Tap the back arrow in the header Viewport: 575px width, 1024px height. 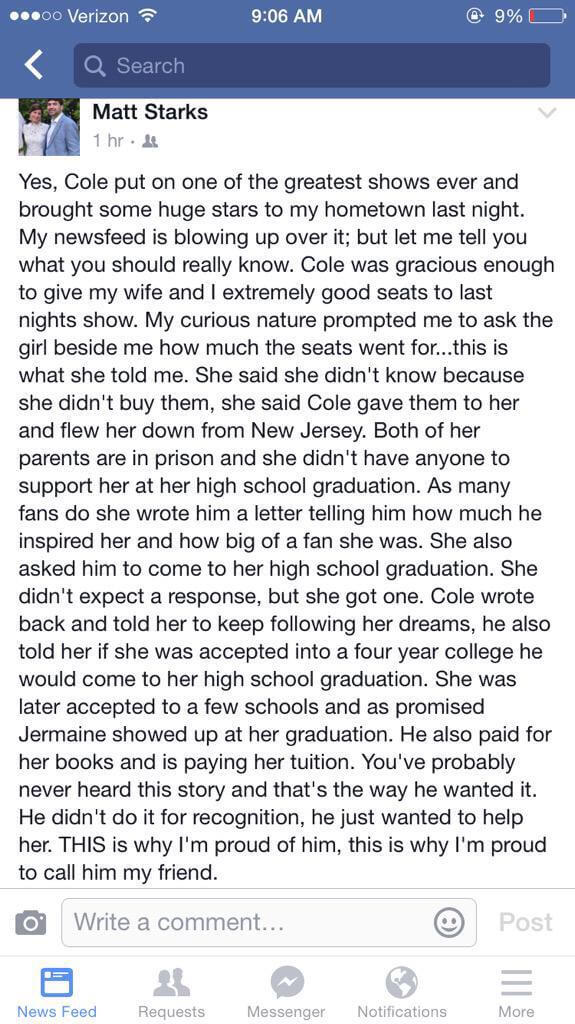point(33,65)
